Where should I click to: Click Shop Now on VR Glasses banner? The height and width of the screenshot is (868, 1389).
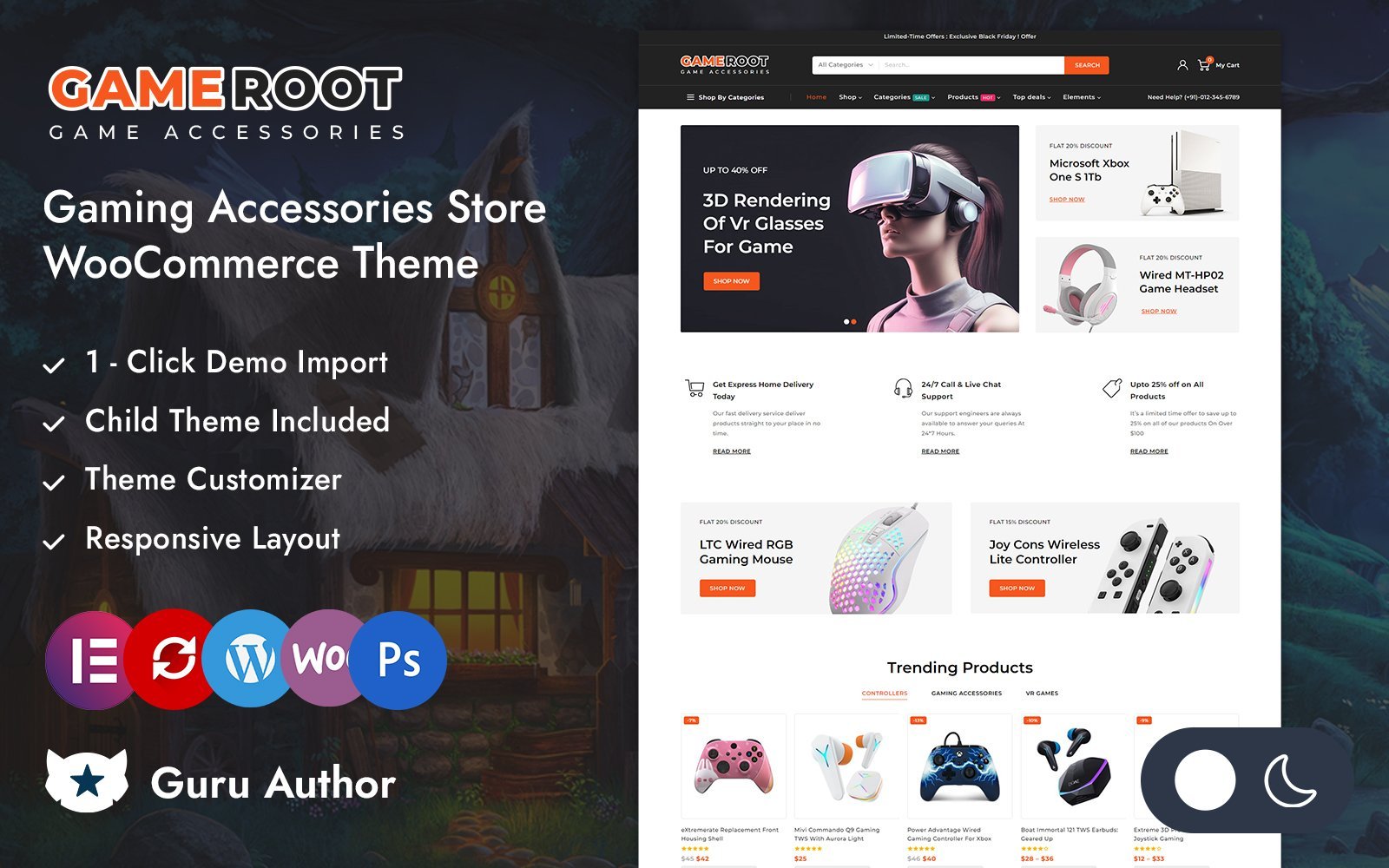[x=731, y=281]
